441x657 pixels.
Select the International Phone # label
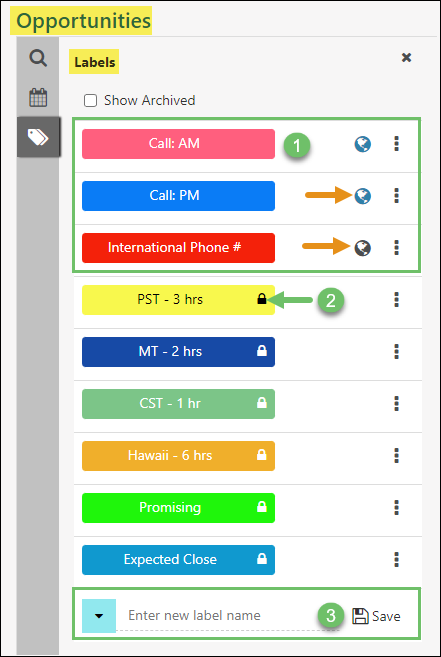click(178, 248)
